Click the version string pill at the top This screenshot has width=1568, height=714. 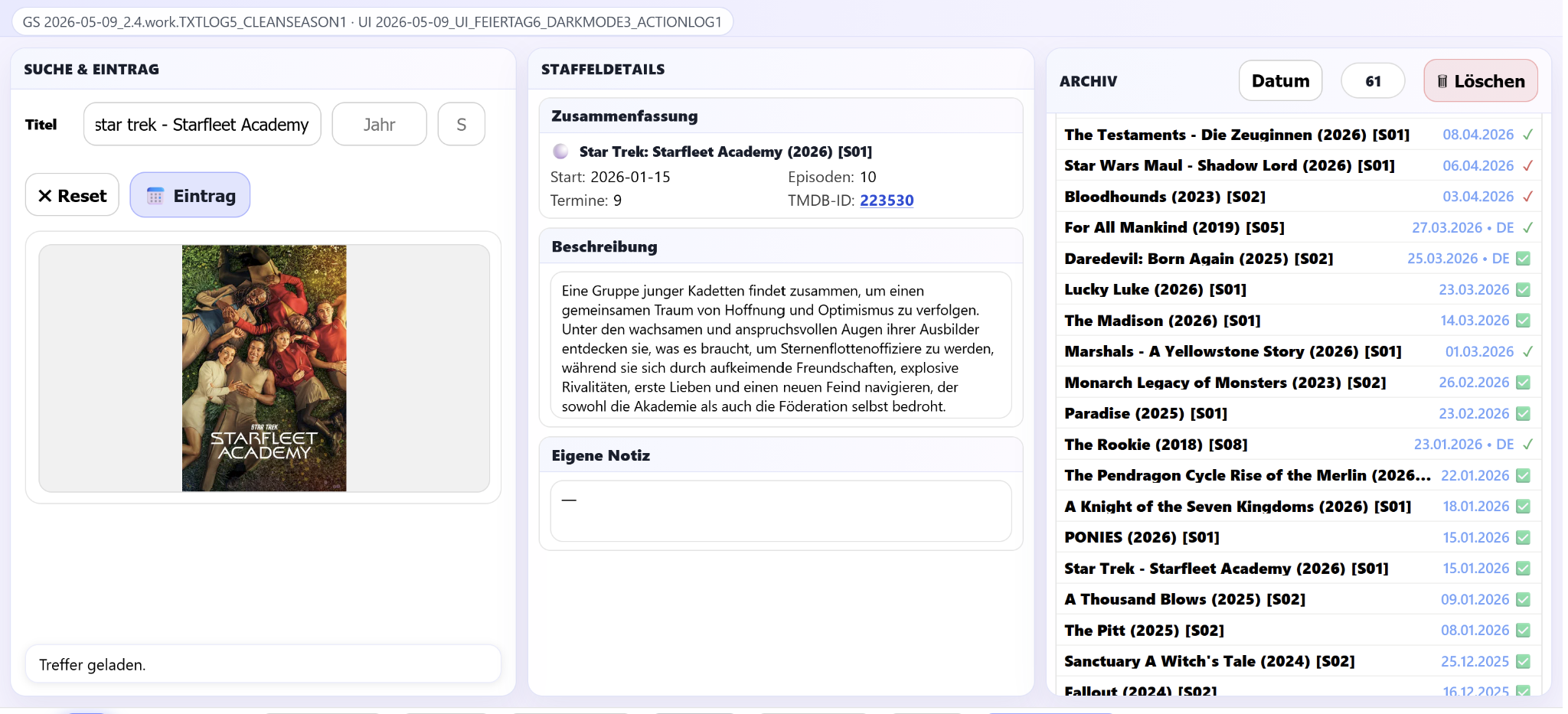pyautogui.click(x=372, y=21)
